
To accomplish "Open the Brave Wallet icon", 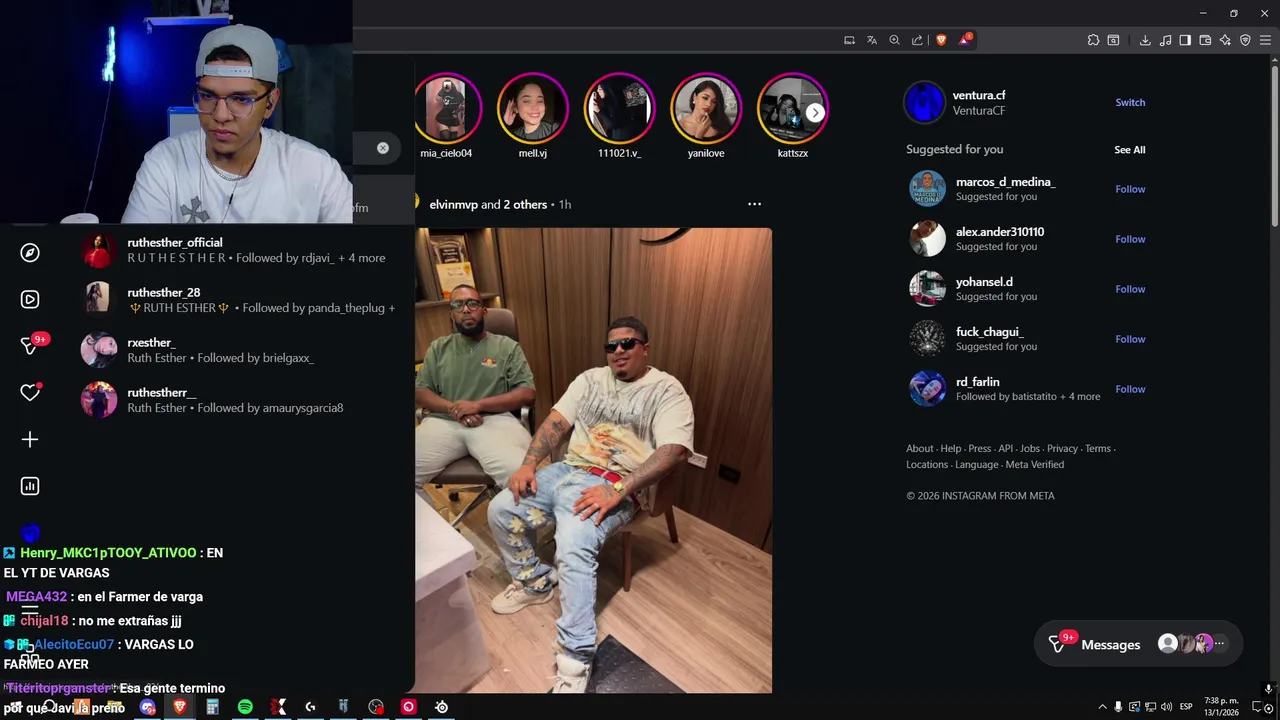I will coord(1205,40).
